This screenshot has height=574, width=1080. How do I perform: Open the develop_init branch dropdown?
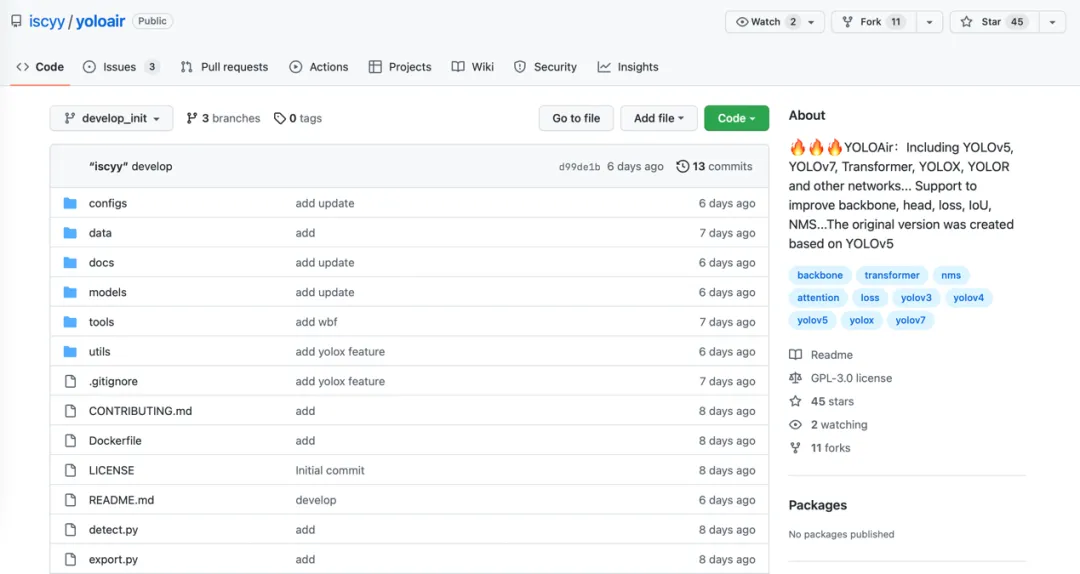[111, 118]
